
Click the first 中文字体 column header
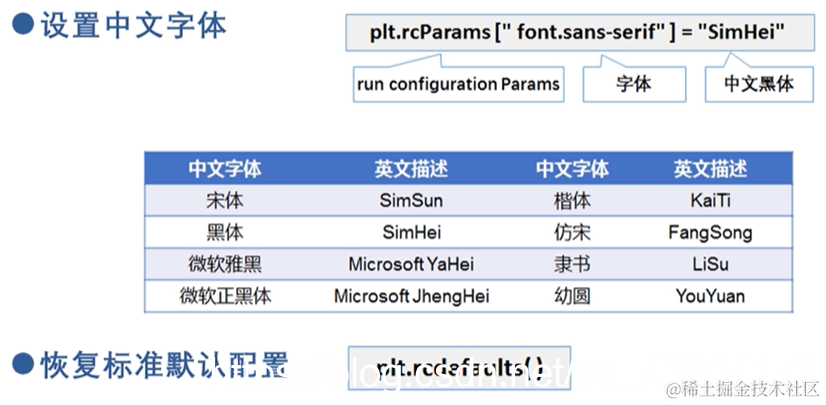[225, 169]
